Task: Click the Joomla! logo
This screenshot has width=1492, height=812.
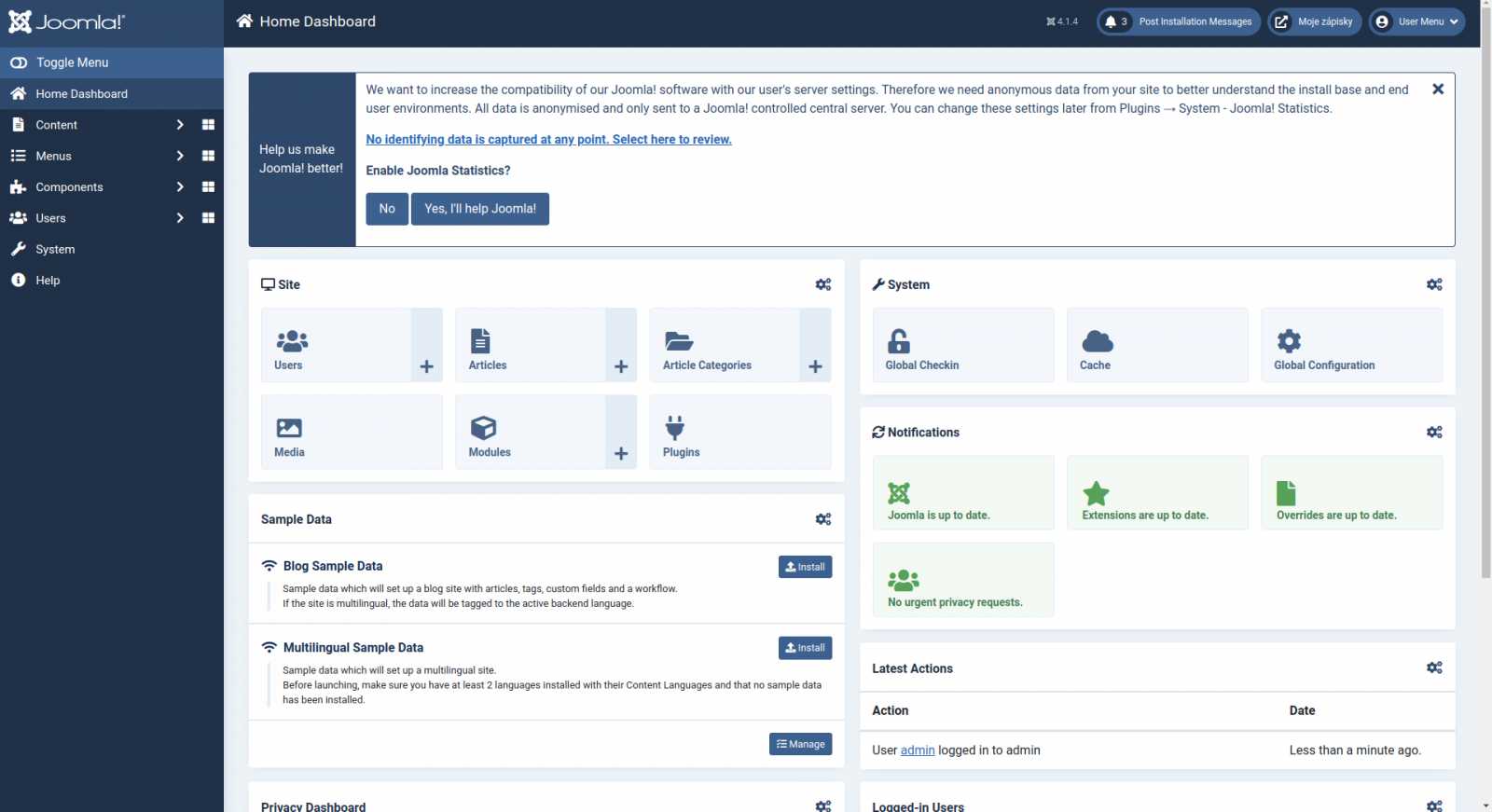Action: click(x=66, y=21)
